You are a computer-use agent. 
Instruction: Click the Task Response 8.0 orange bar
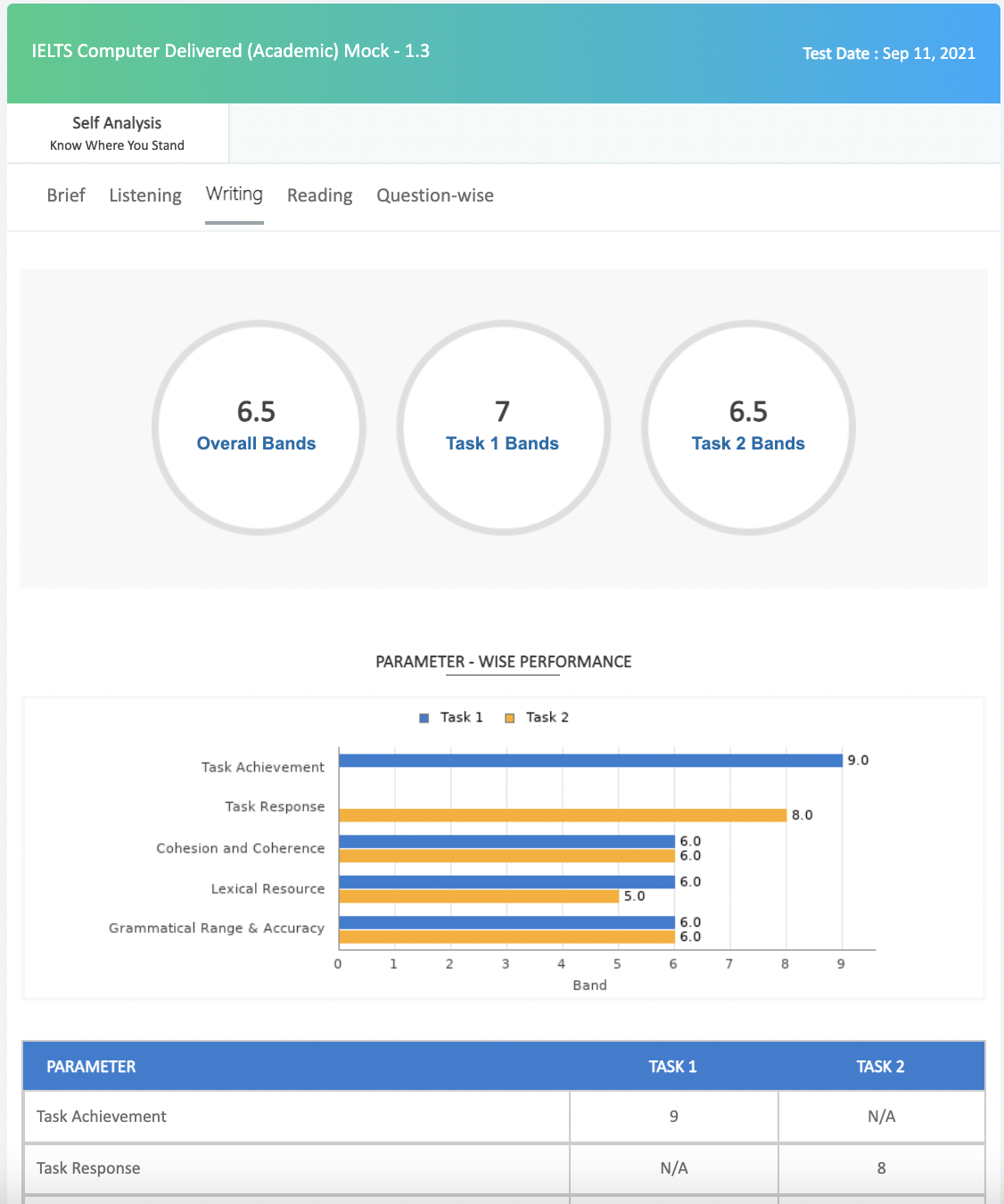tap(562, 815)
